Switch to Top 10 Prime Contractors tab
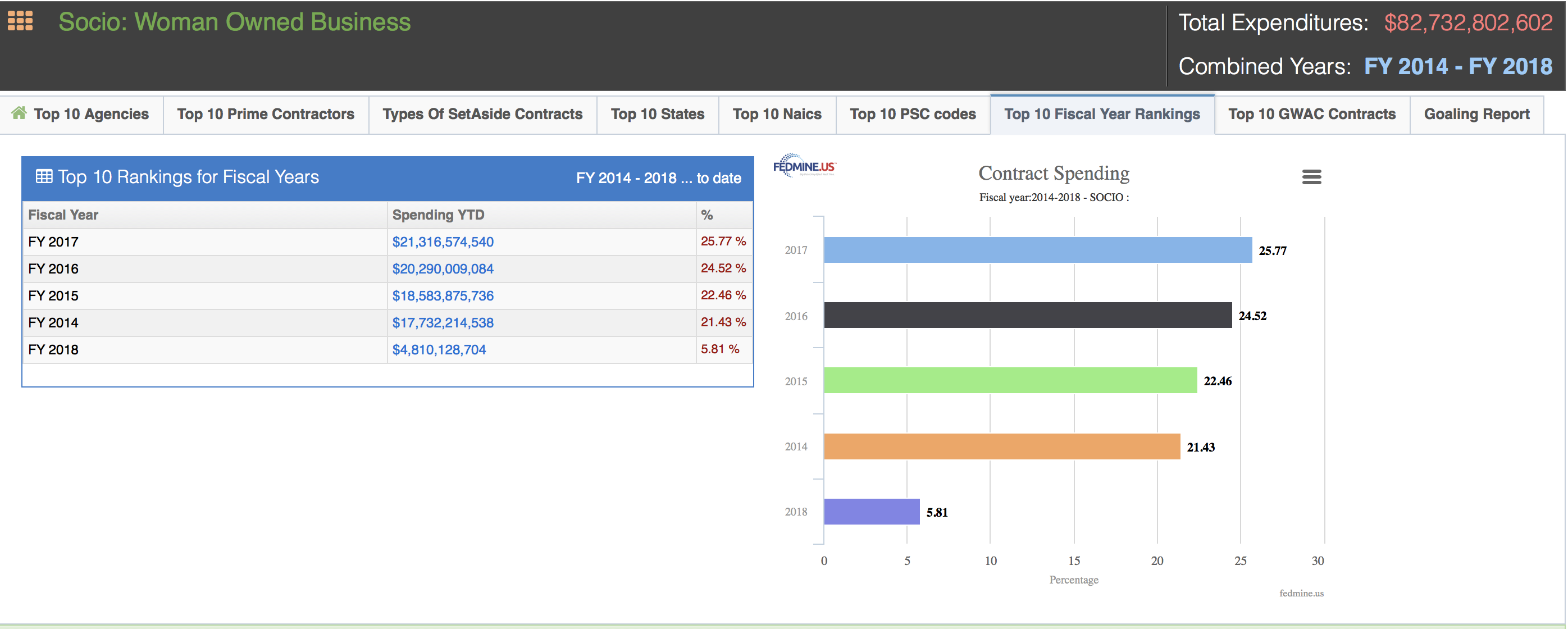Viewport: 1568px width, 629px height. pos(265,113)
